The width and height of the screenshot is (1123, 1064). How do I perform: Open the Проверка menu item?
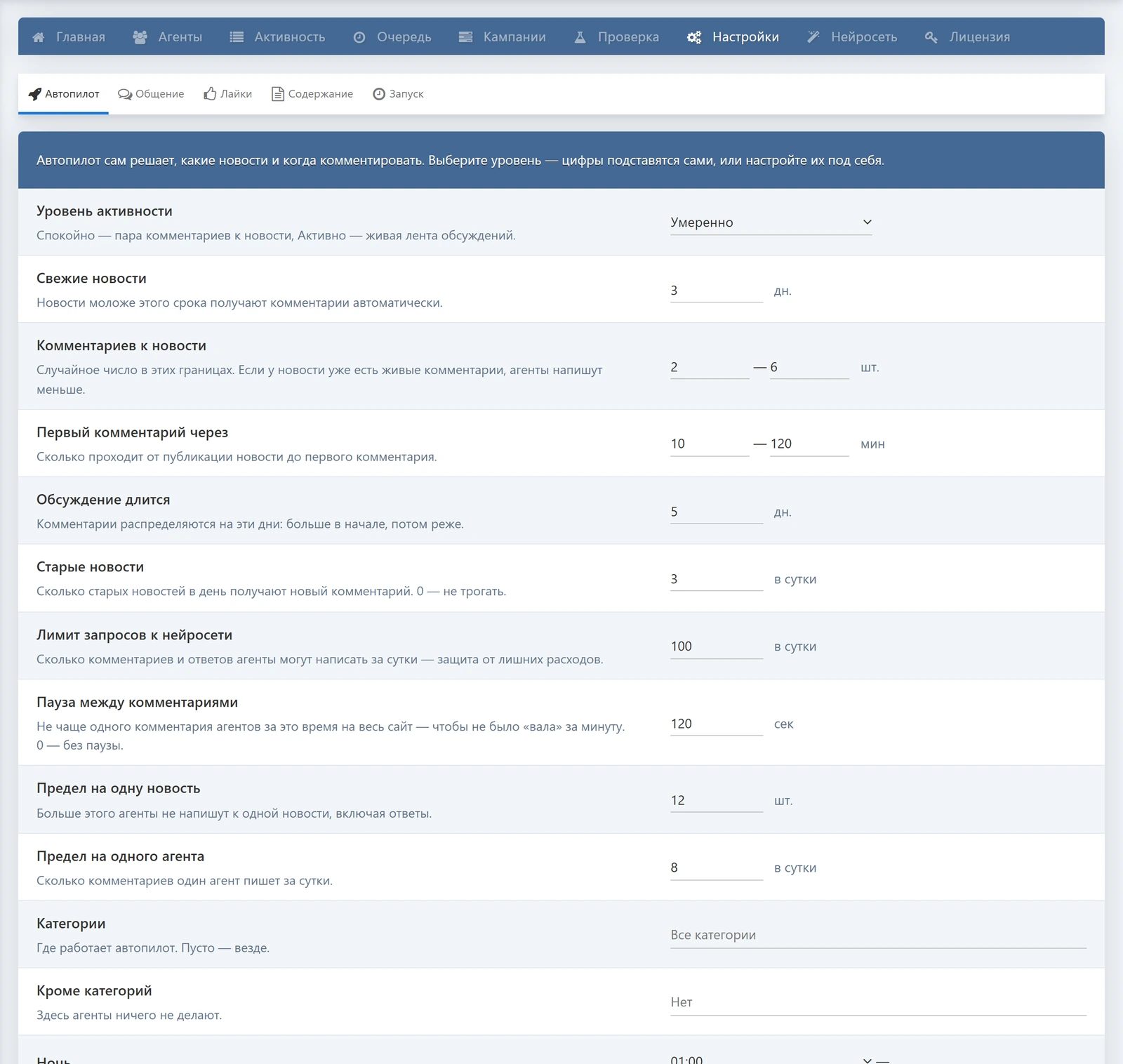616,36
